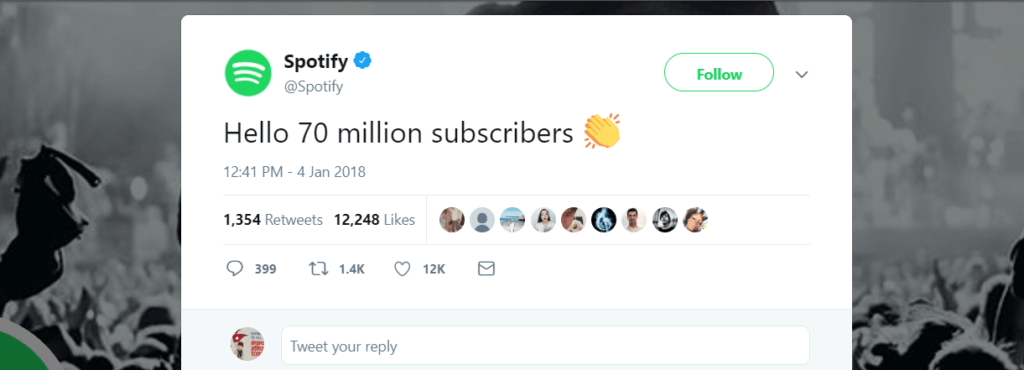This screenshot has height=370, width=1024.
Task: Click the retweet arrows icon
Action: coord(317,268)
